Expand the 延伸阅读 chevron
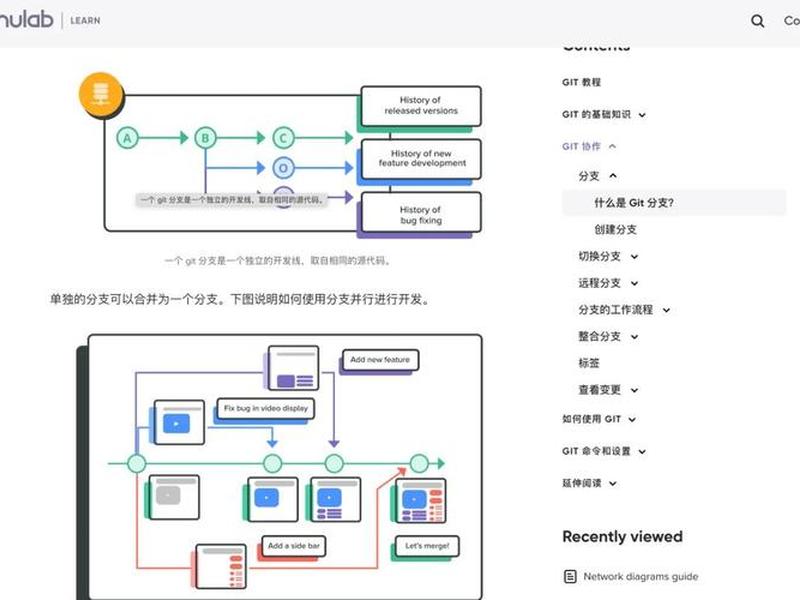The height and width of the screenshot is (600, 800). (613, 483)
